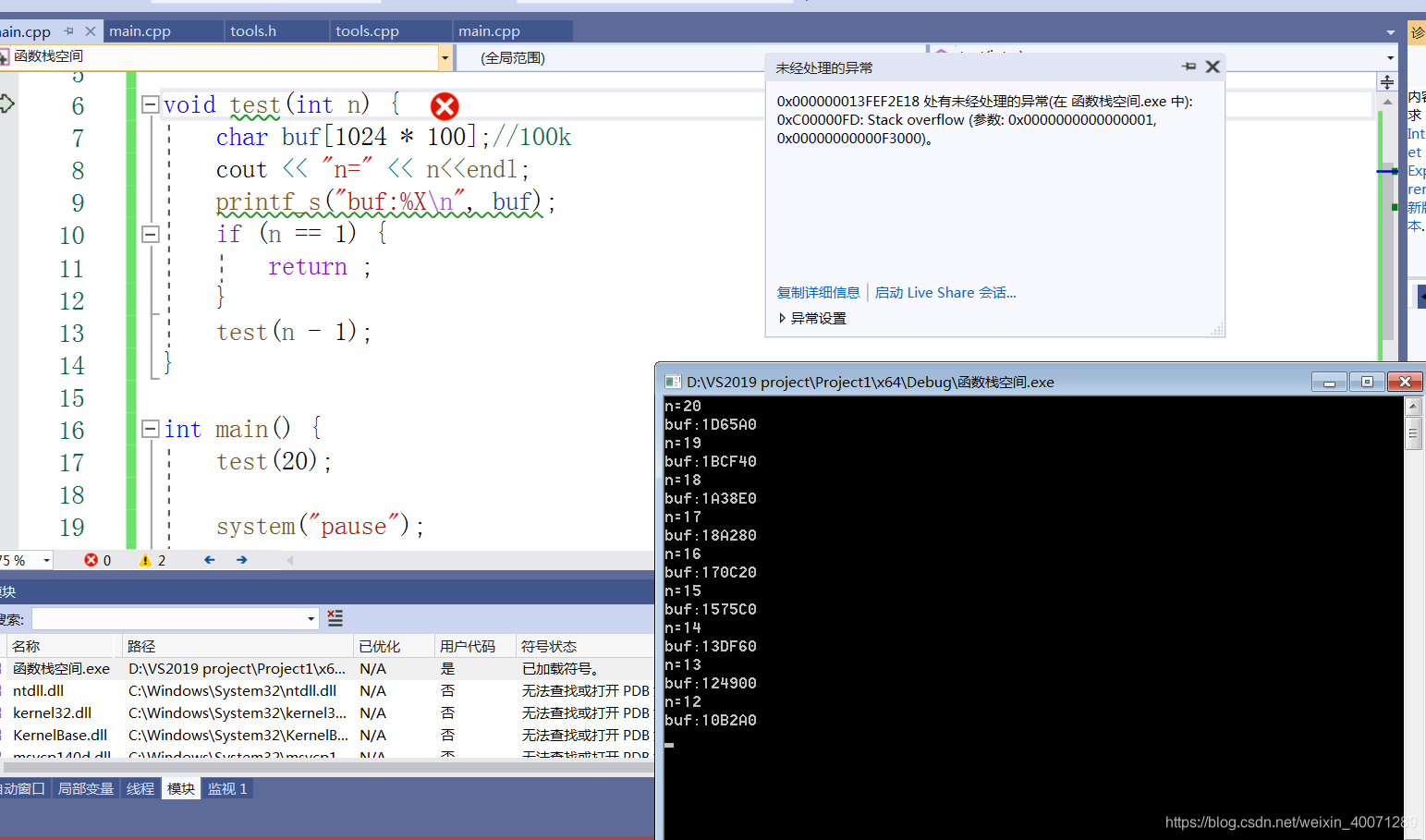Image resolution: width=1426 pixels, height=840 pixels.
Task: Click the printf_s call on line 9
Action: click(x=385, y=202)
